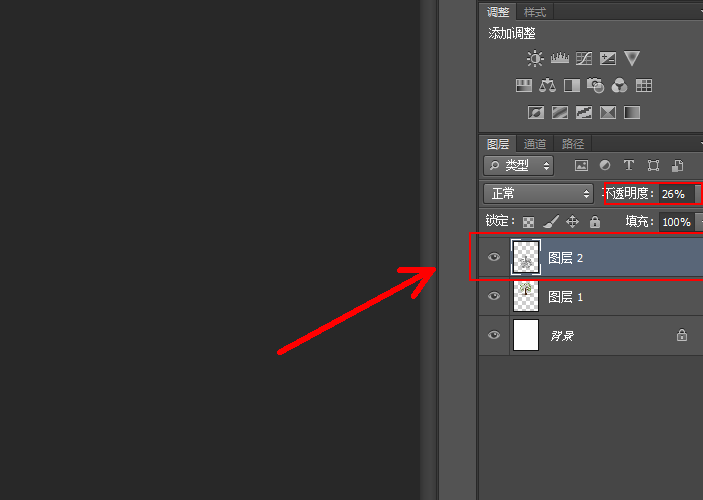The image size is (703, 500).
Task: Open the 类型 layer filter dropdown
Action: point(518,165)
